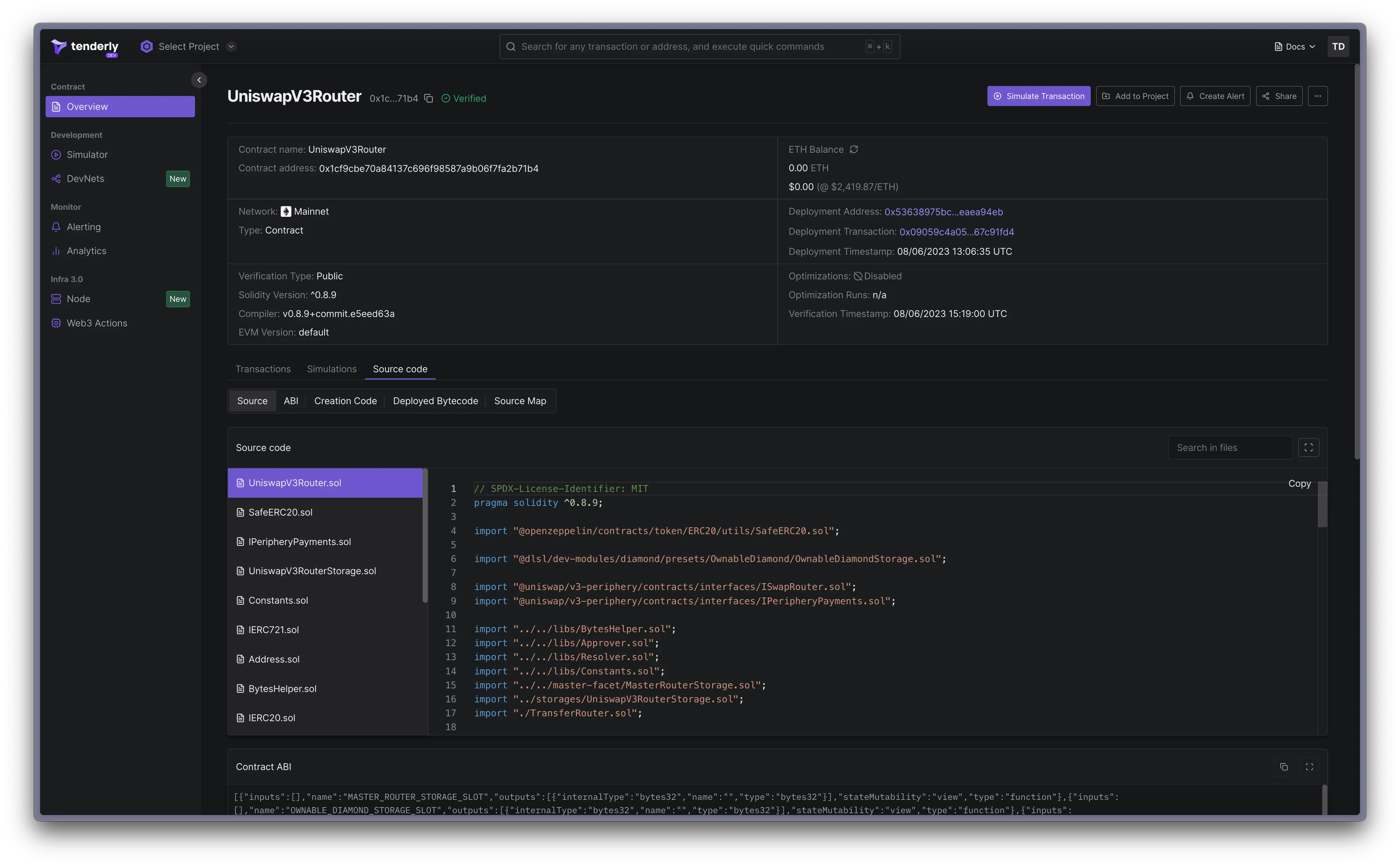Image resolution: width=1400 pixels, height=866 pixels.
Task: Expand the Docs dropdown
Action: pos(1294,46)
